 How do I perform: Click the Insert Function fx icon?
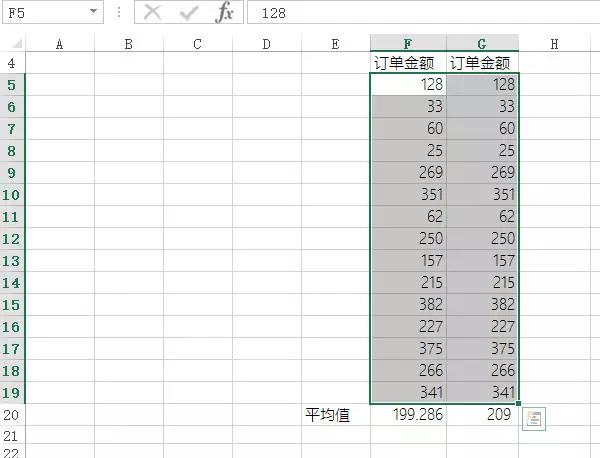[x=225, y=13]
